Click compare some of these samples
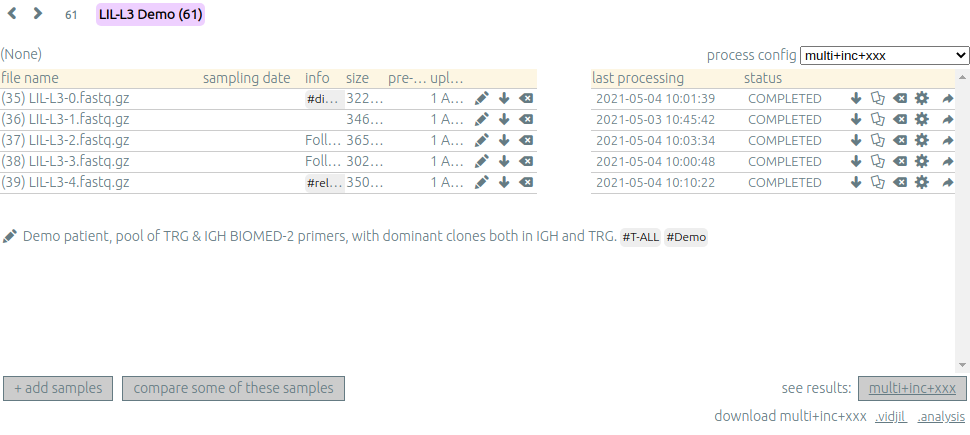This screenshot has width=970, height=435. tap(233, 389)
